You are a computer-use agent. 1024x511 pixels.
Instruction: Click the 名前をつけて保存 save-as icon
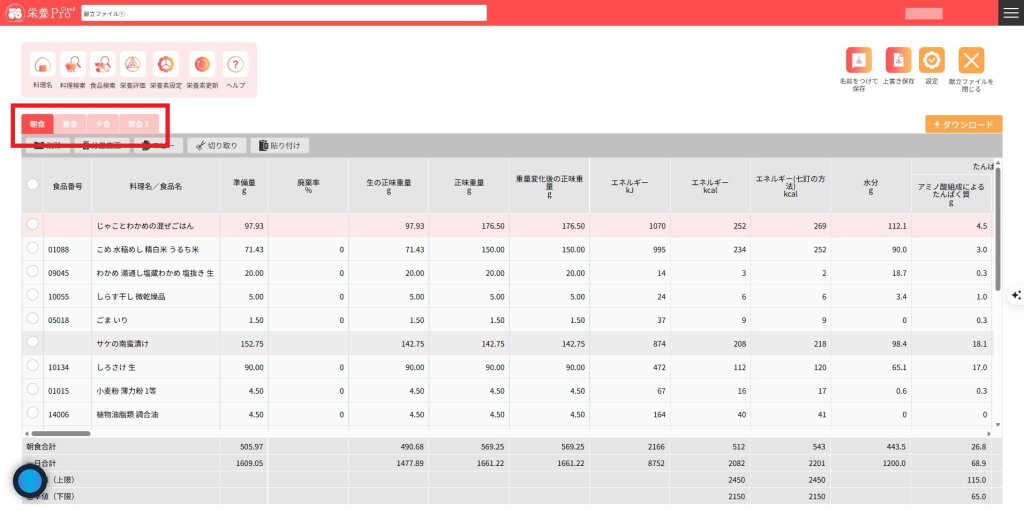pos(858,60)
